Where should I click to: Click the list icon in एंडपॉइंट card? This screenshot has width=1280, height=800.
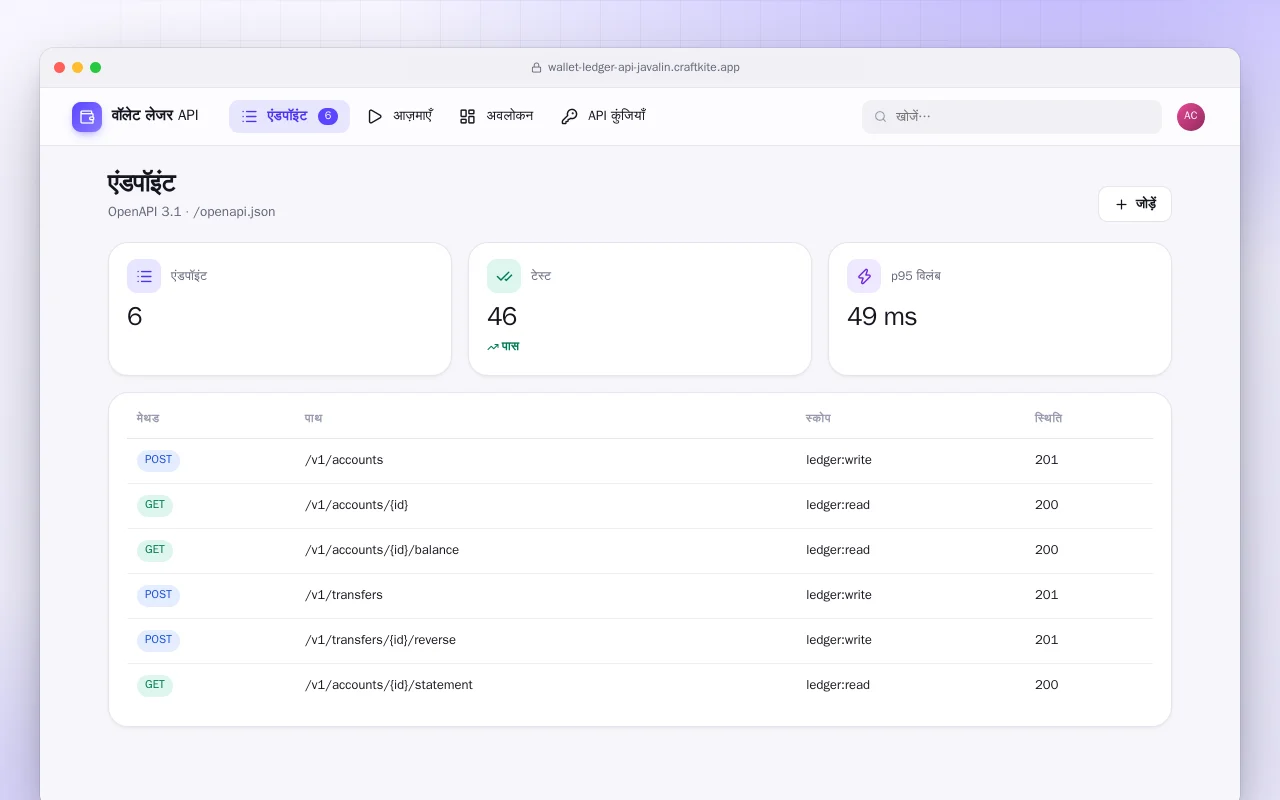pos(144,276)
